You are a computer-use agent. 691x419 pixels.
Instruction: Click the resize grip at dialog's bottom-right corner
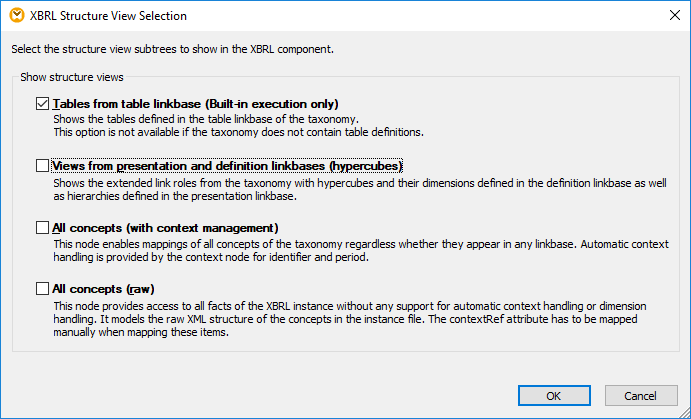point(684,412)
